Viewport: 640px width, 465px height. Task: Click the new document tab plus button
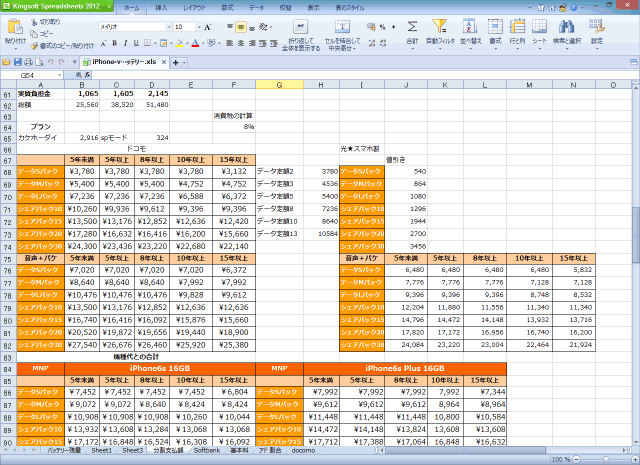click(177, 62)
